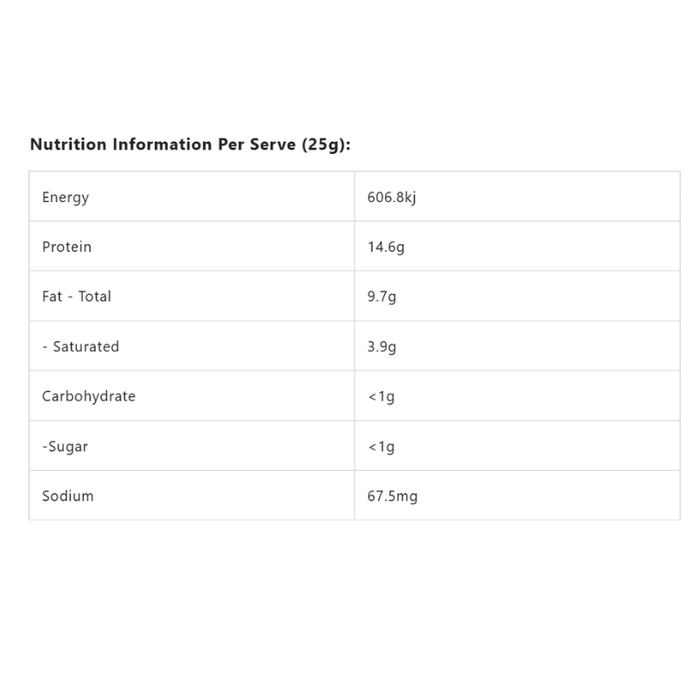700x700 pixels.
Task: Click the 606.8kj energy value
Action: [391, 197]
